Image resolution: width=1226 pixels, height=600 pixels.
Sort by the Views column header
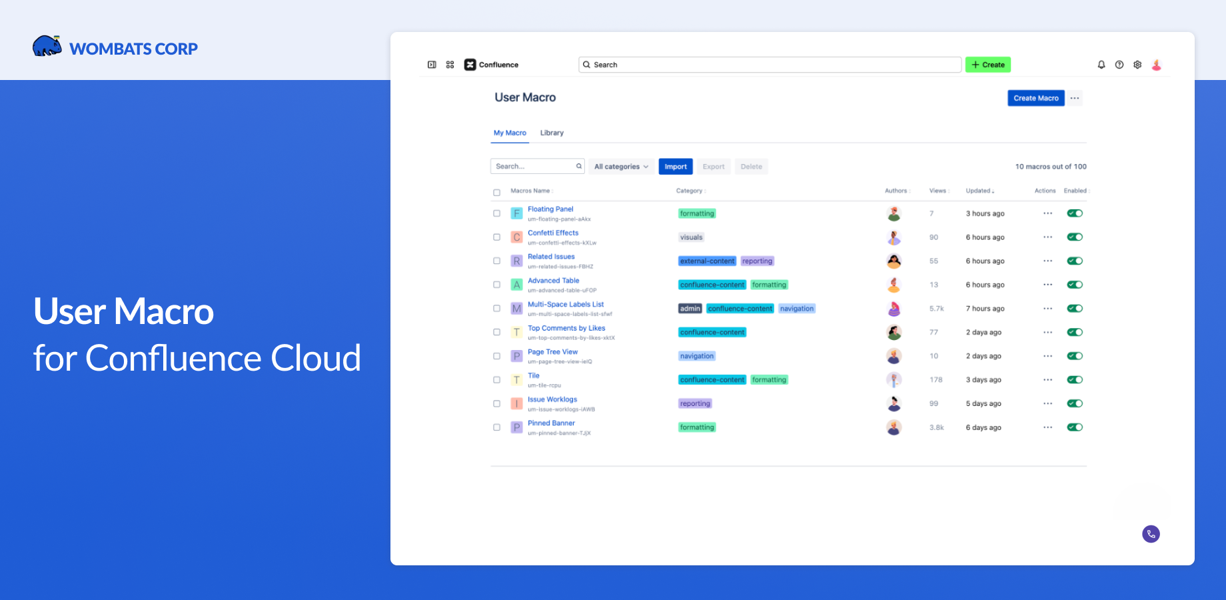pyautogui.click(x=939, y=191)
